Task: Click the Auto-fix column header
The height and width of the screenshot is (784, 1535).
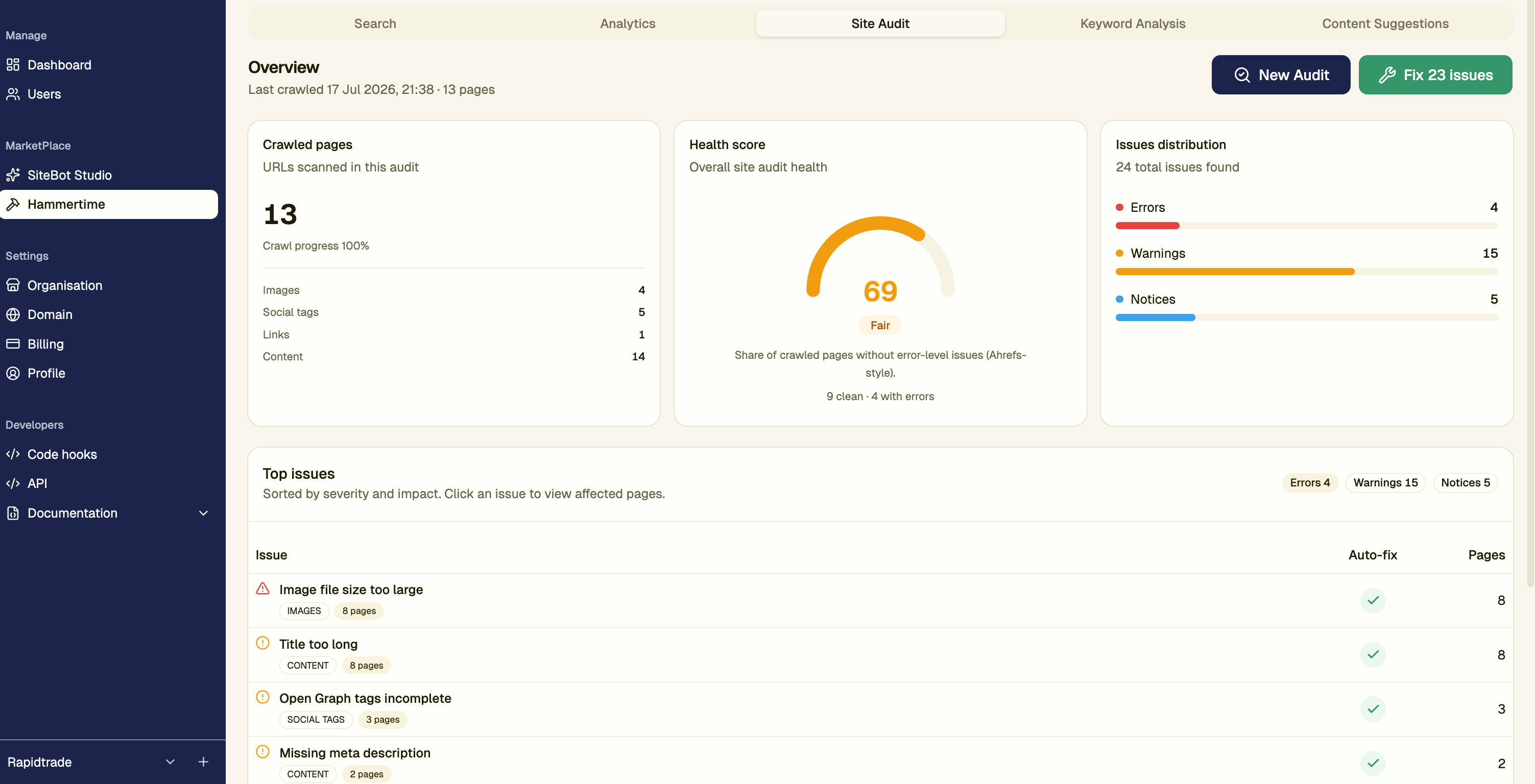Action: [x=1373, y=555]
